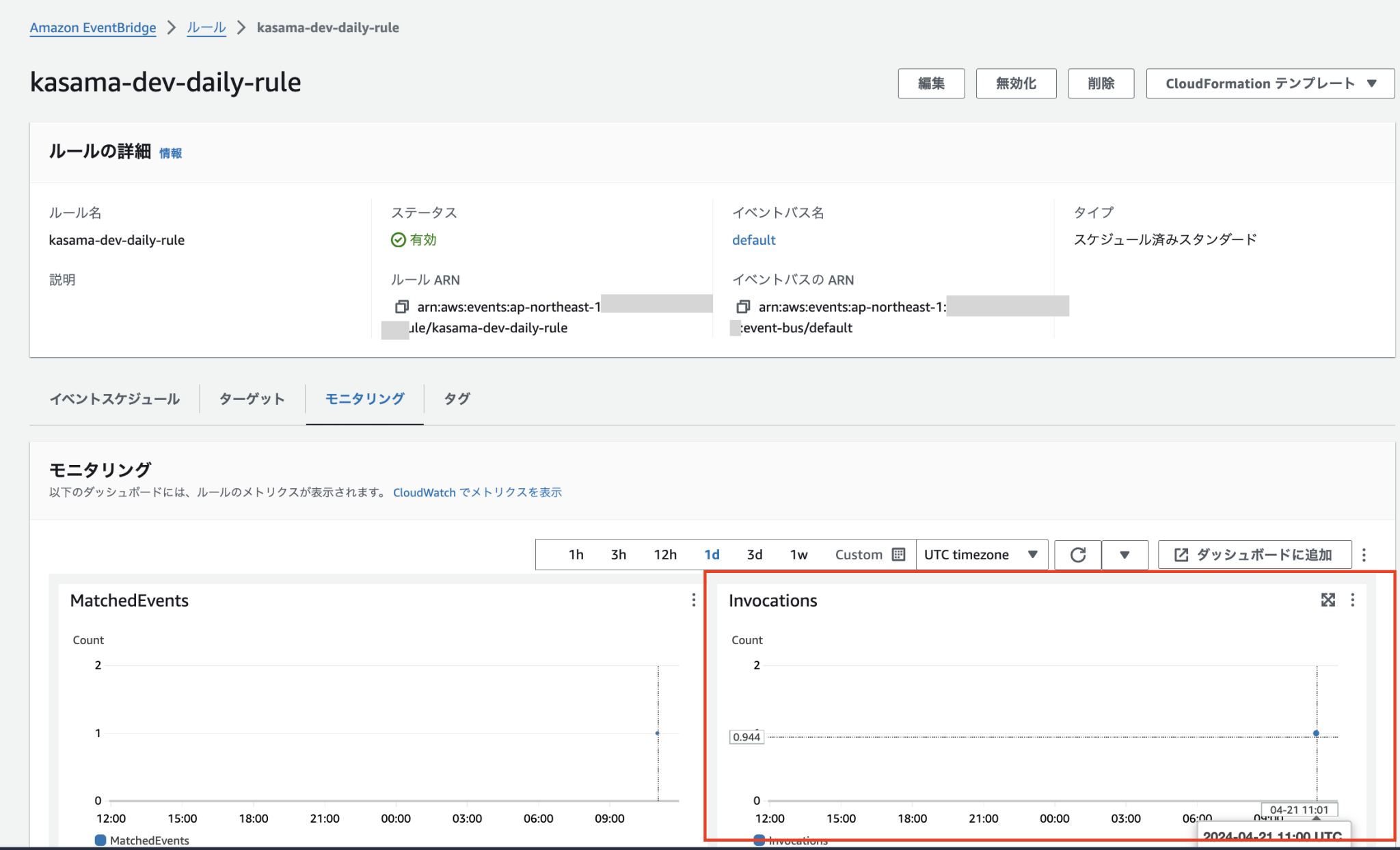Viewport: 1400px width, 850px height.
Task: Refresh the monitoring metrics
Action: (x=1077, y=555)
